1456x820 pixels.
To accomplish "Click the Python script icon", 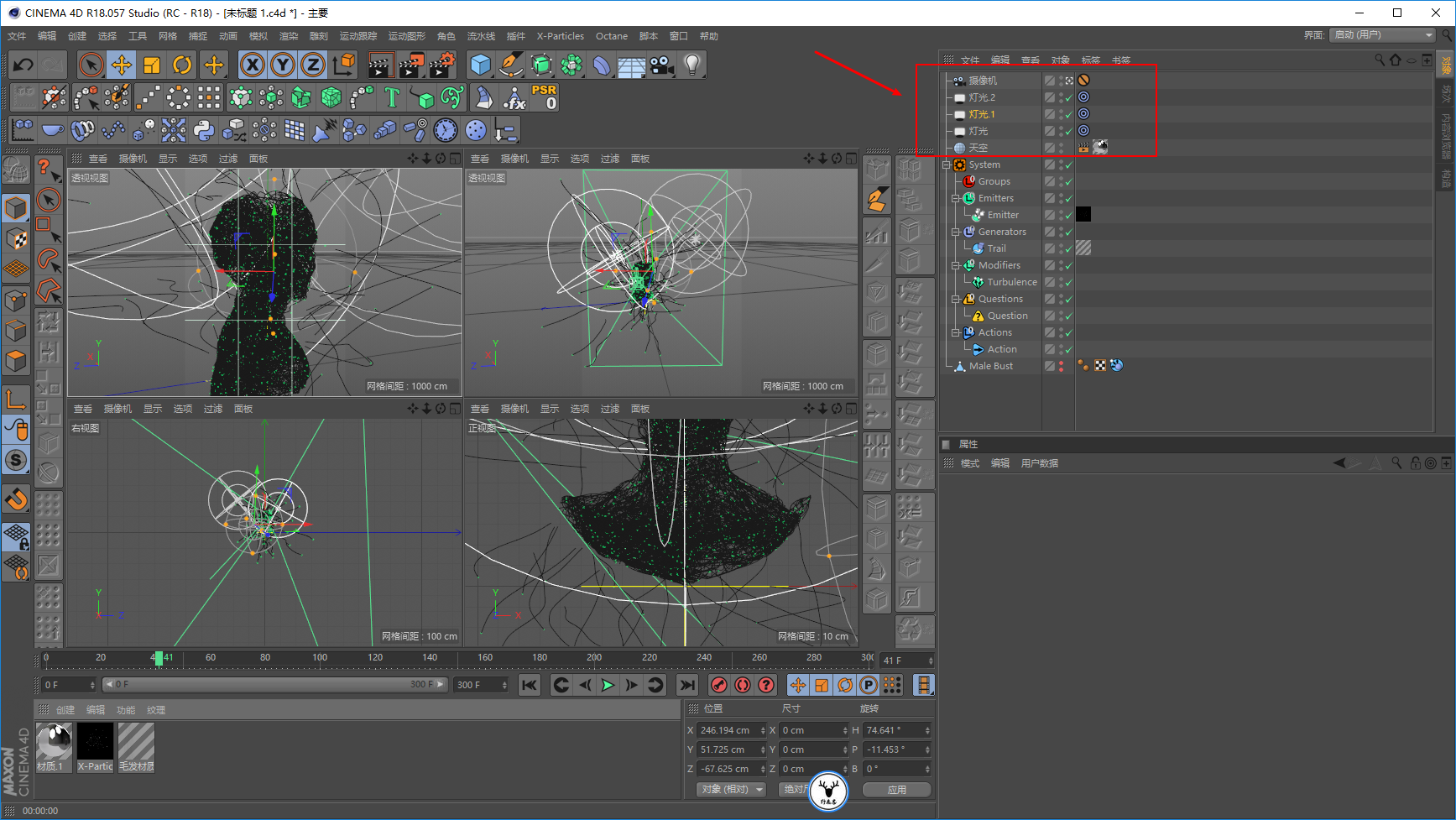I will (204, 130).
